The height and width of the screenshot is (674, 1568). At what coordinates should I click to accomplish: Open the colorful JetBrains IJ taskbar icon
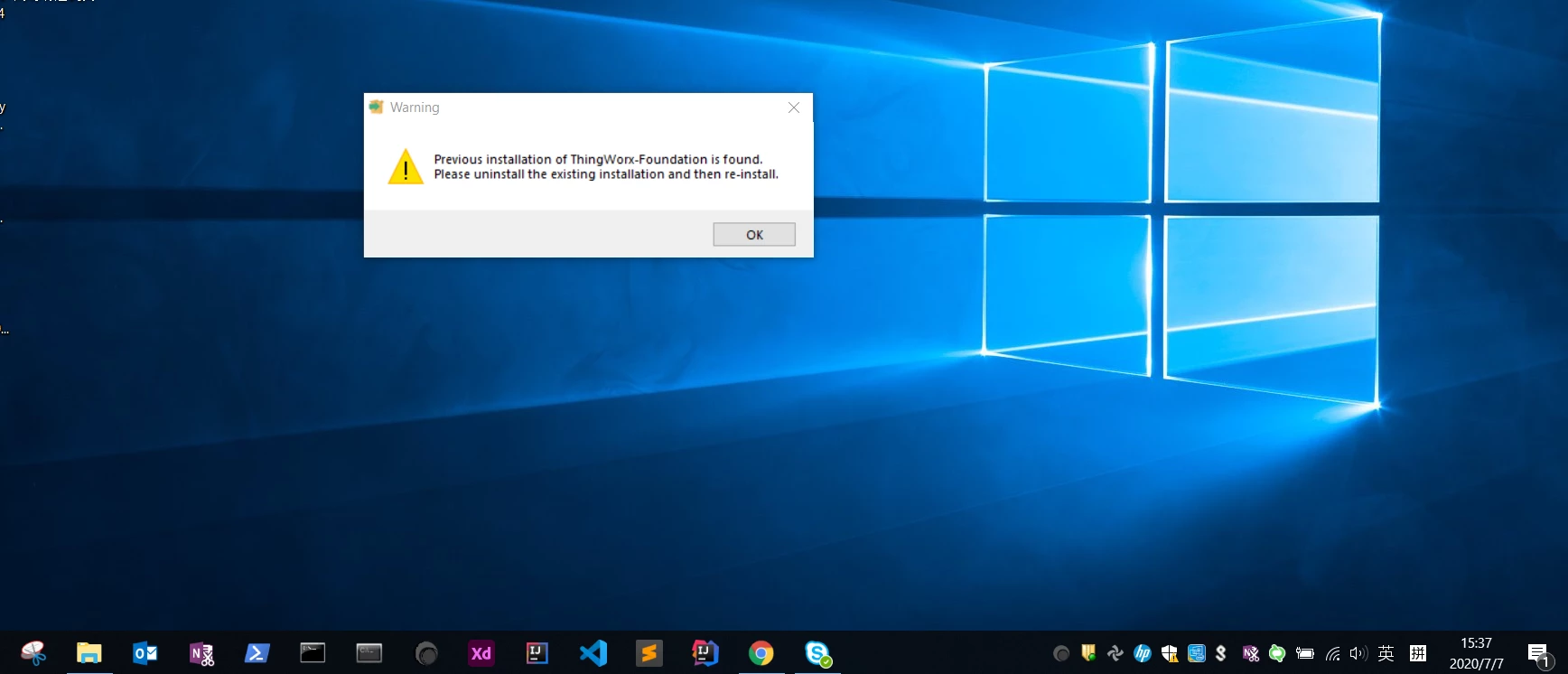pos(705,652)
